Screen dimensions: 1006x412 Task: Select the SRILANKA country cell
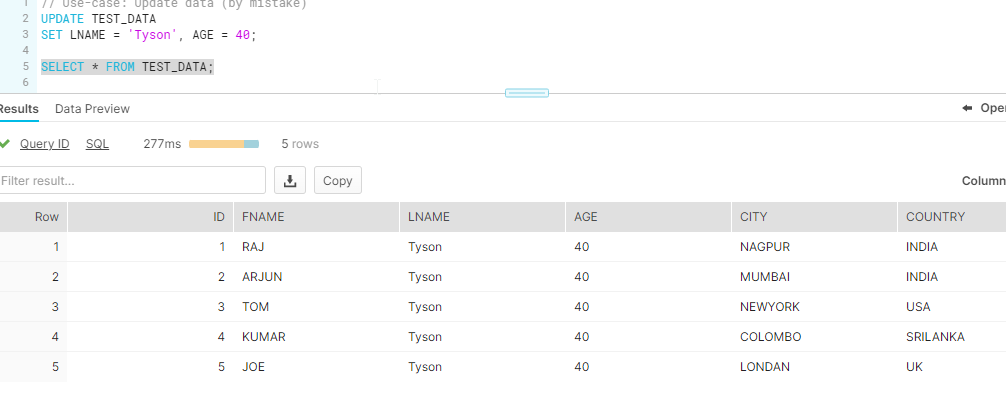pos(952,337)
